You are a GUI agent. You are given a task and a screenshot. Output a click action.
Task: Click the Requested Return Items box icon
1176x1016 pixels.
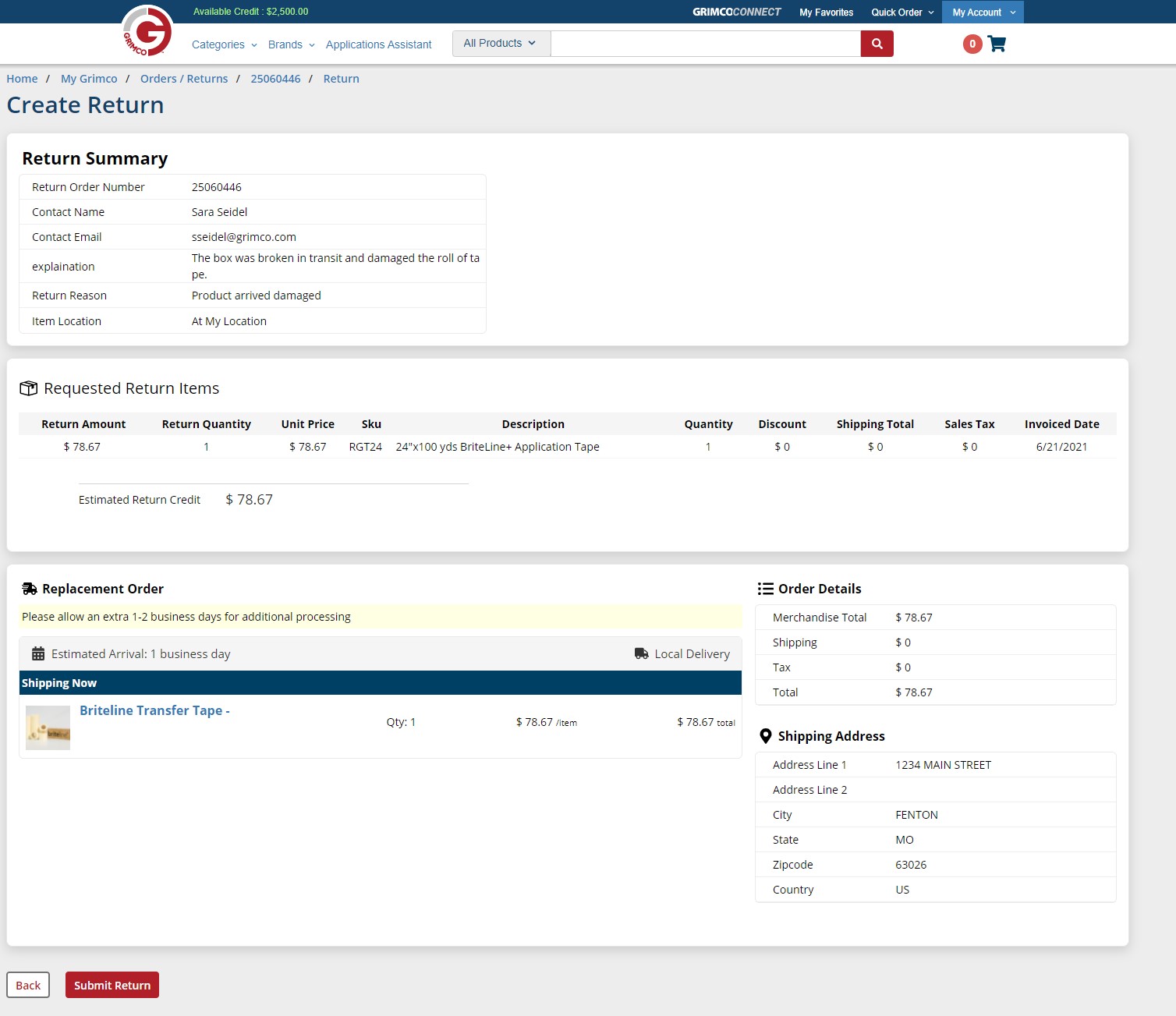pos(29,388)
